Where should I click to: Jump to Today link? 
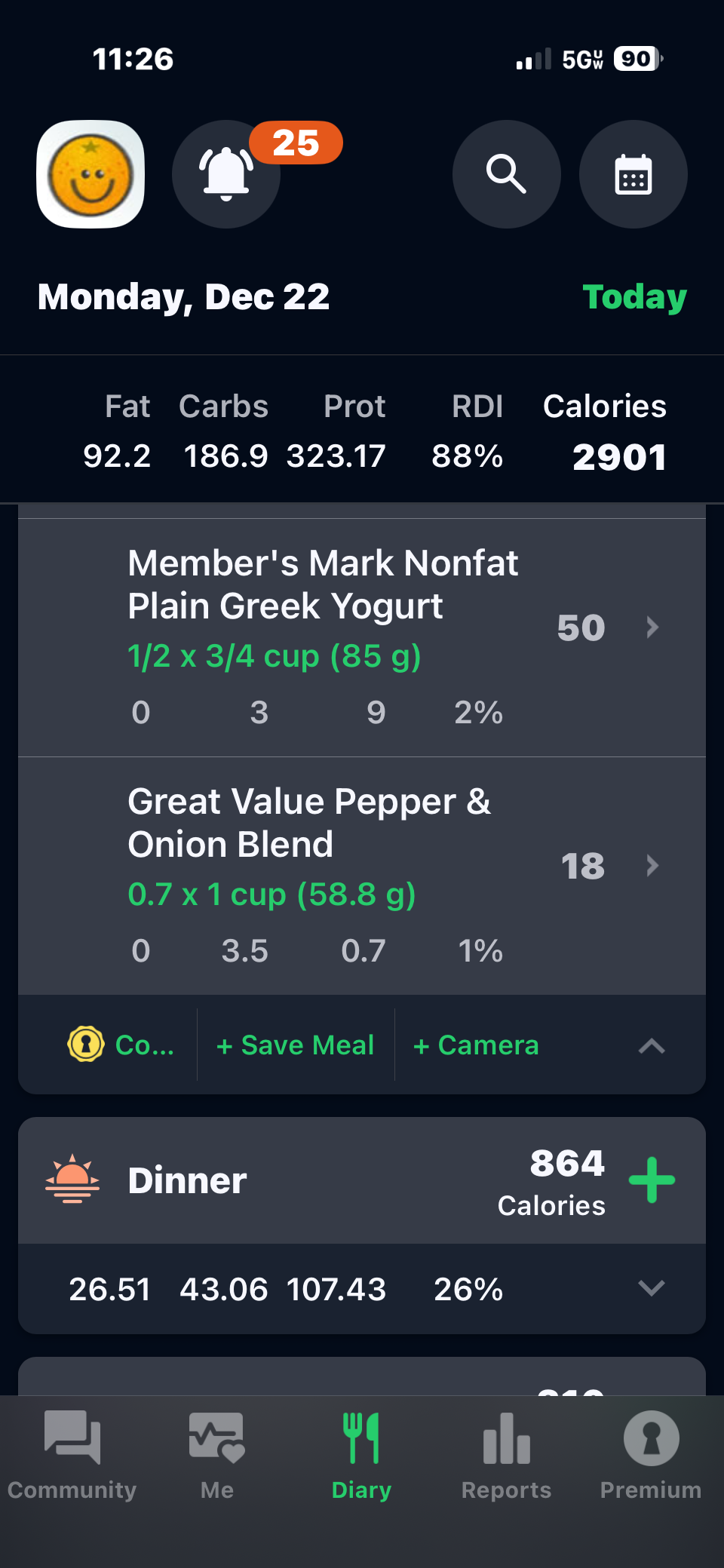(634, 297)
